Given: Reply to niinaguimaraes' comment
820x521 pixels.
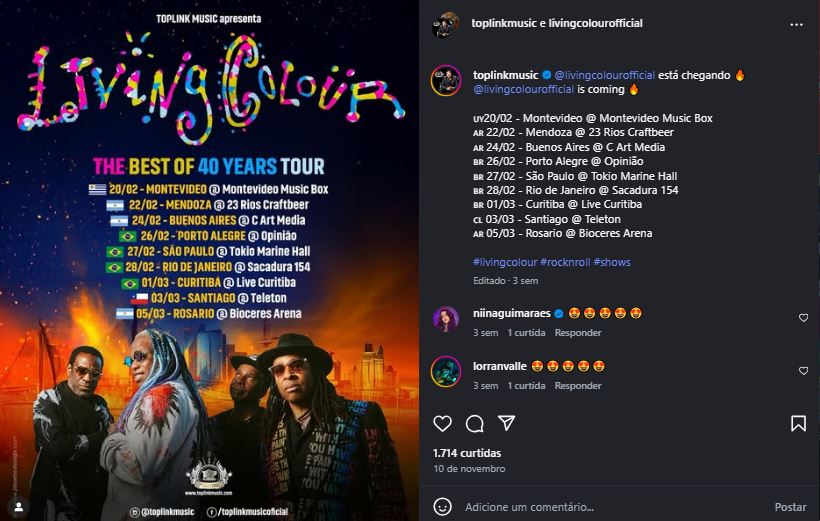Looking at the screenshot, I should coord(578,333).
